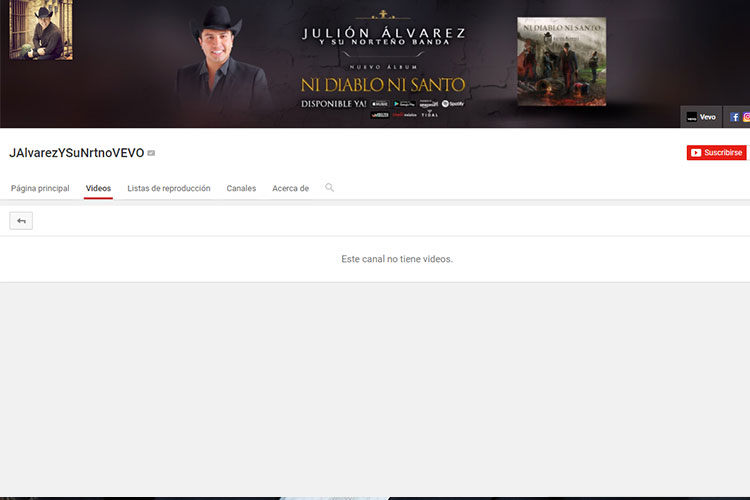Click the channel avatar thumbnail
This screenshot has height=500, width=750.
[x=41, y=30]
